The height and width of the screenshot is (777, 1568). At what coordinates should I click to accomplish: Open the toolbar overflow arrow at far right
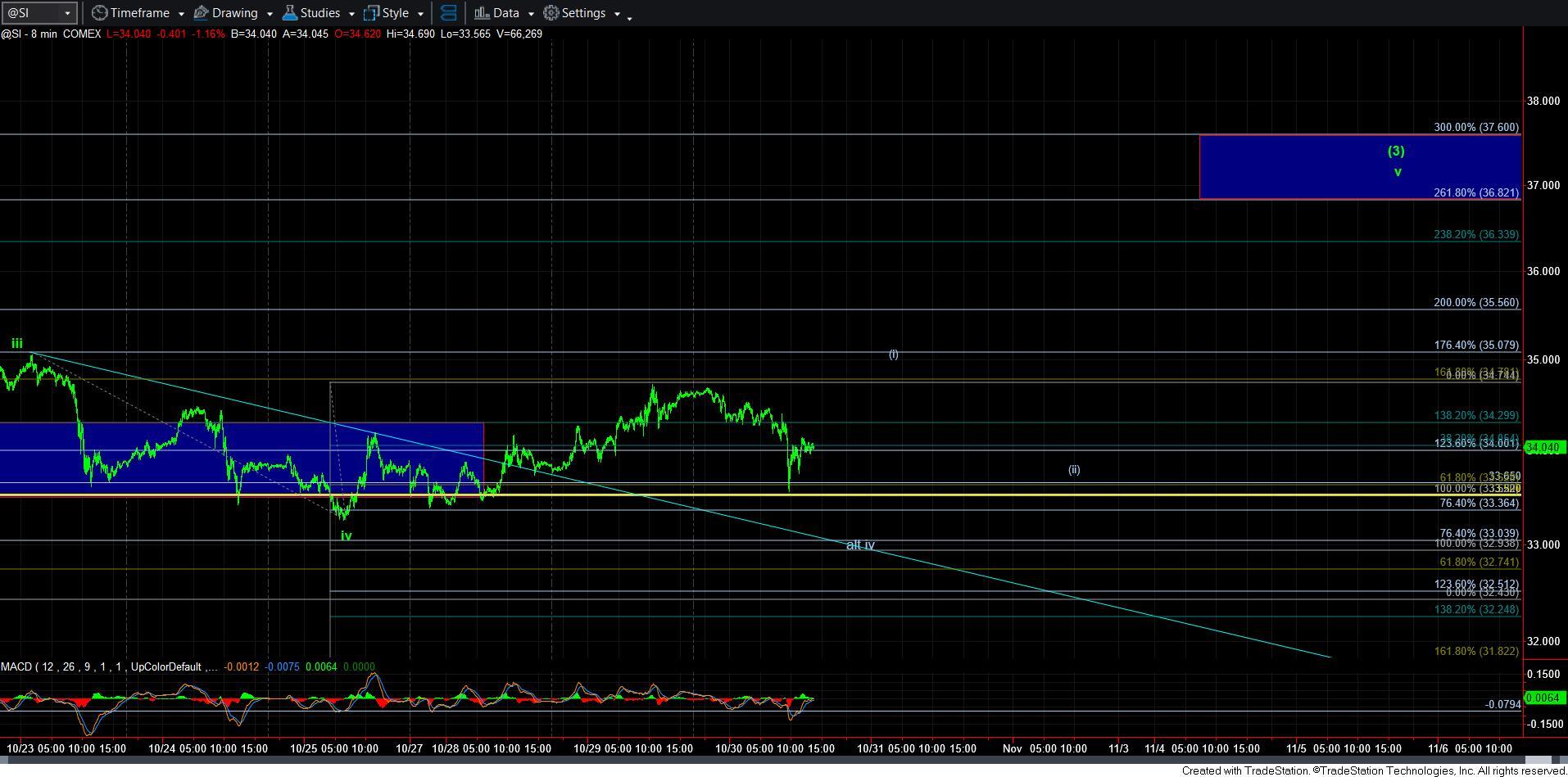(x=629, y=18)
